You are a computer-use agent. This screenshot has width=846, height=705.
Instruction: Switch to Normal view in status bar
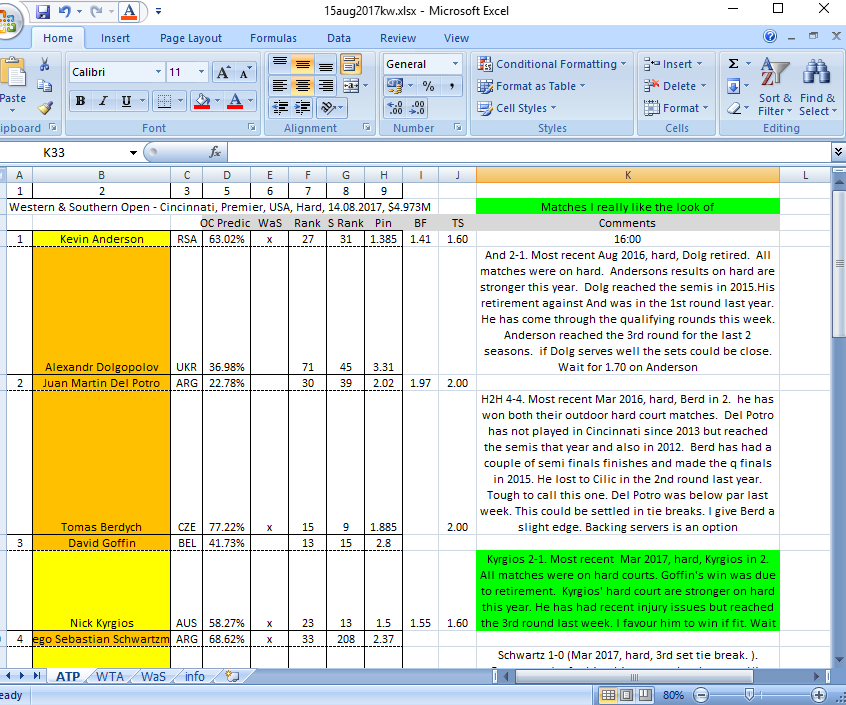tap(608, 695)
